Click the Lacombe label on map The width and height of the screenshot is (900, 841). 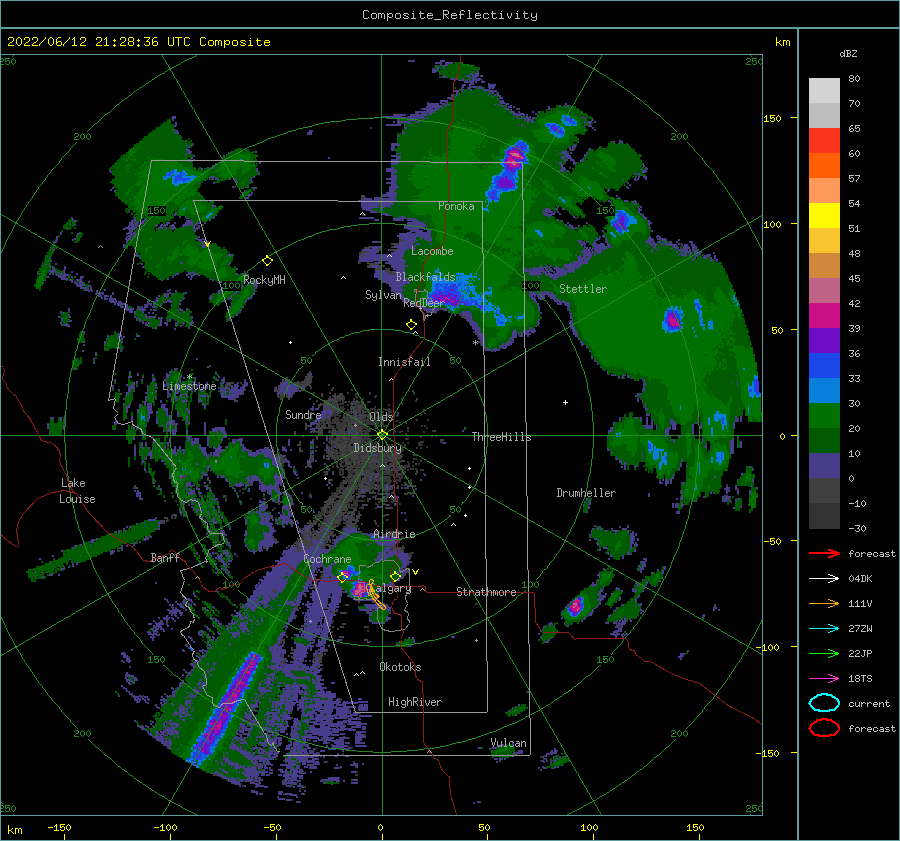432,251
